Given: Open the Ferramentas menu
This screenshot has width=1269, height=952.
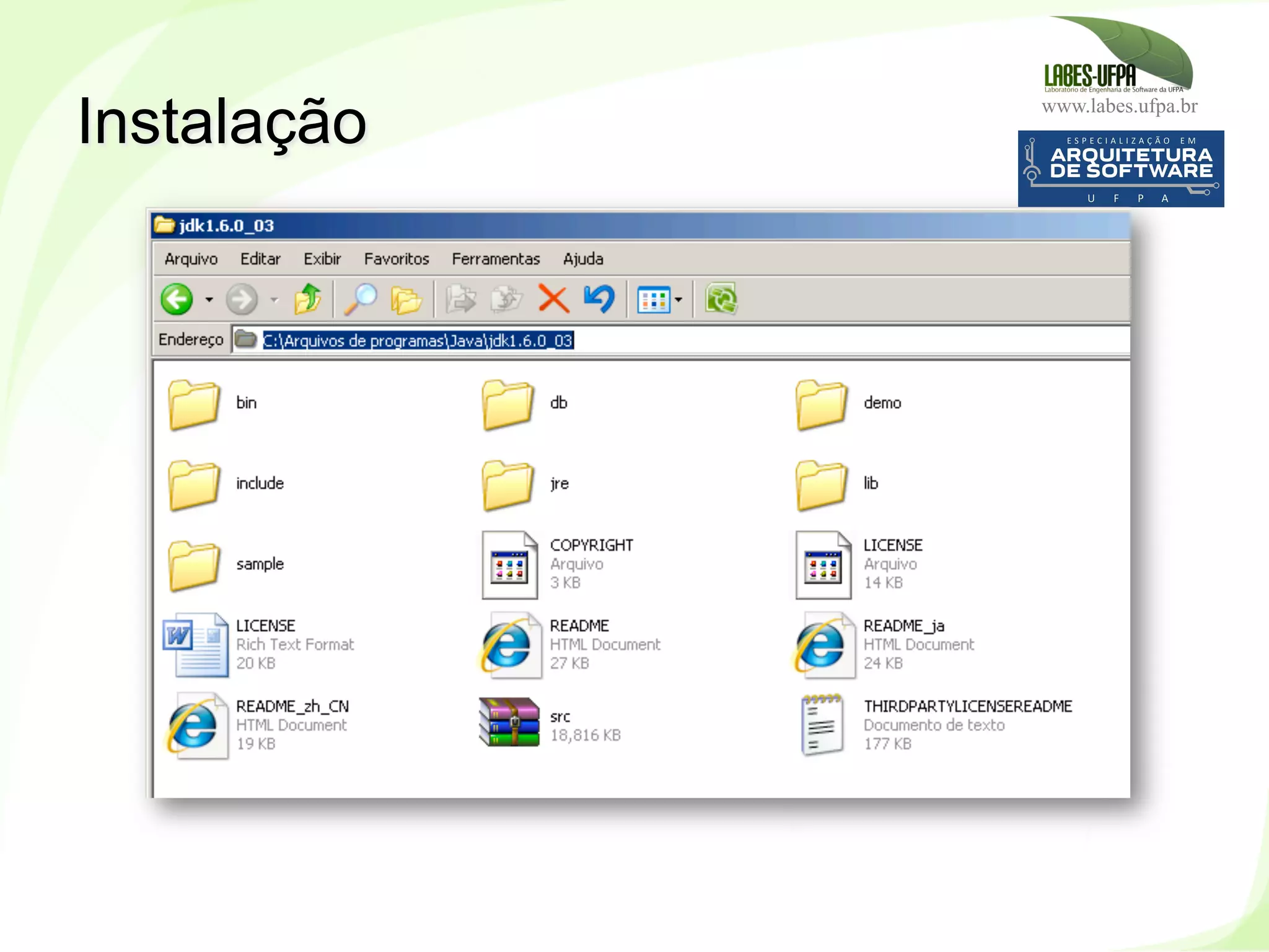Looking at the screenshot, I should tap(496, 259).
